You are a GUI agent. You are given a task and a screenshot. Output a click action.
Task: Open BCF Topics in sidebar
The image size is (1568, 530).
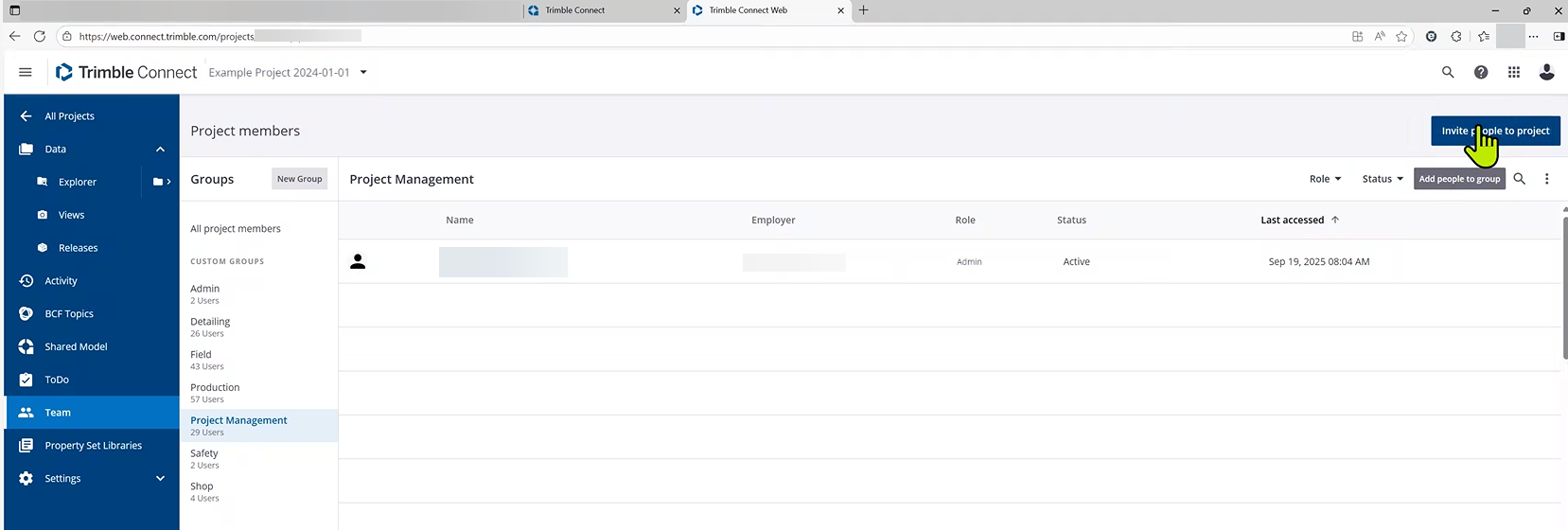tap(69, 313)
